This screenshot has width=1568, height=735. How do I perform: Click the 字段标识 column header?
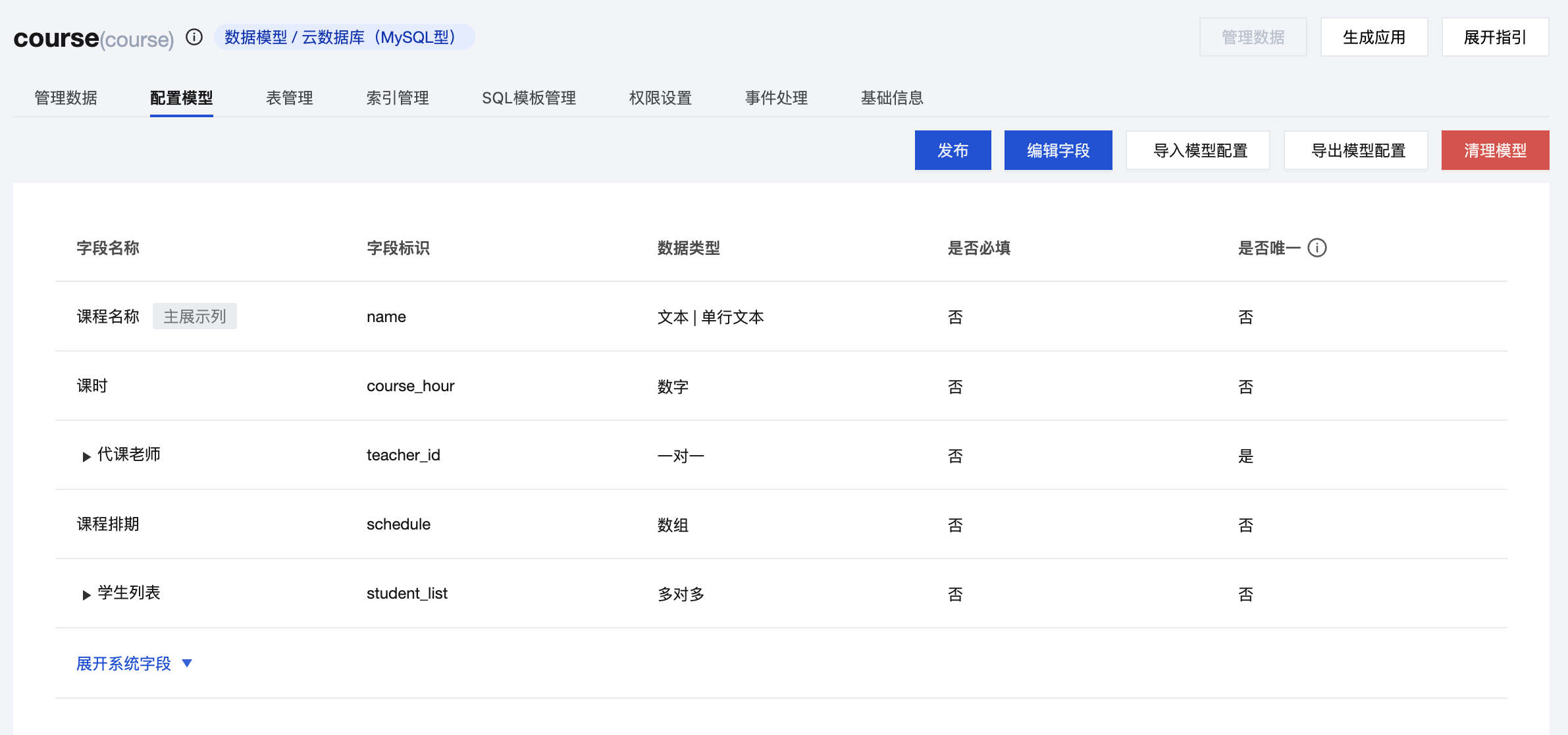398,248
